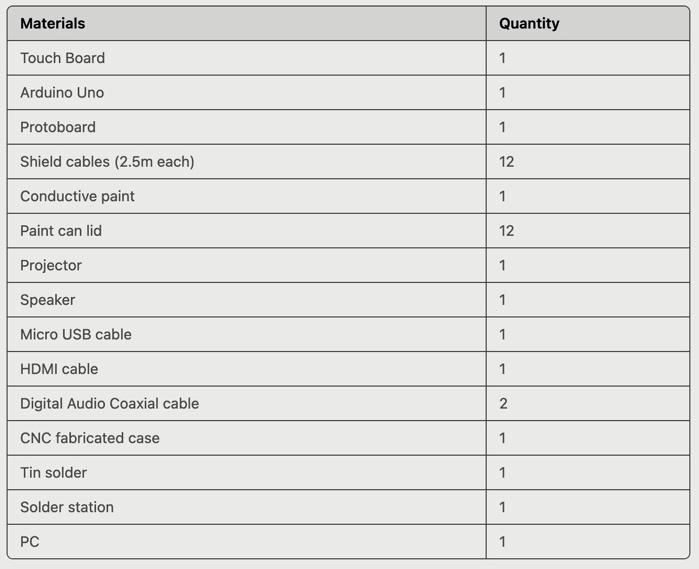Click the CNC fabricated case cell
Screen dimensions: 699x569
pos(90,438)
